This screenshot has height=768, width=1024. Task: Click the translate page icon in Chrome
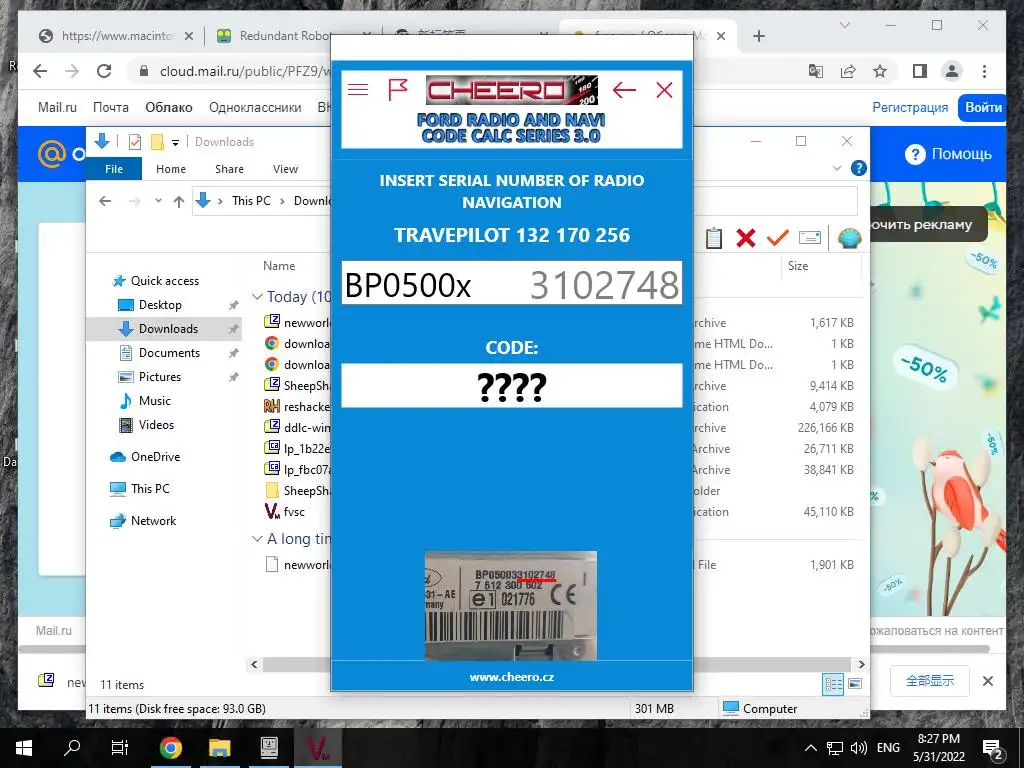point(816,71)
